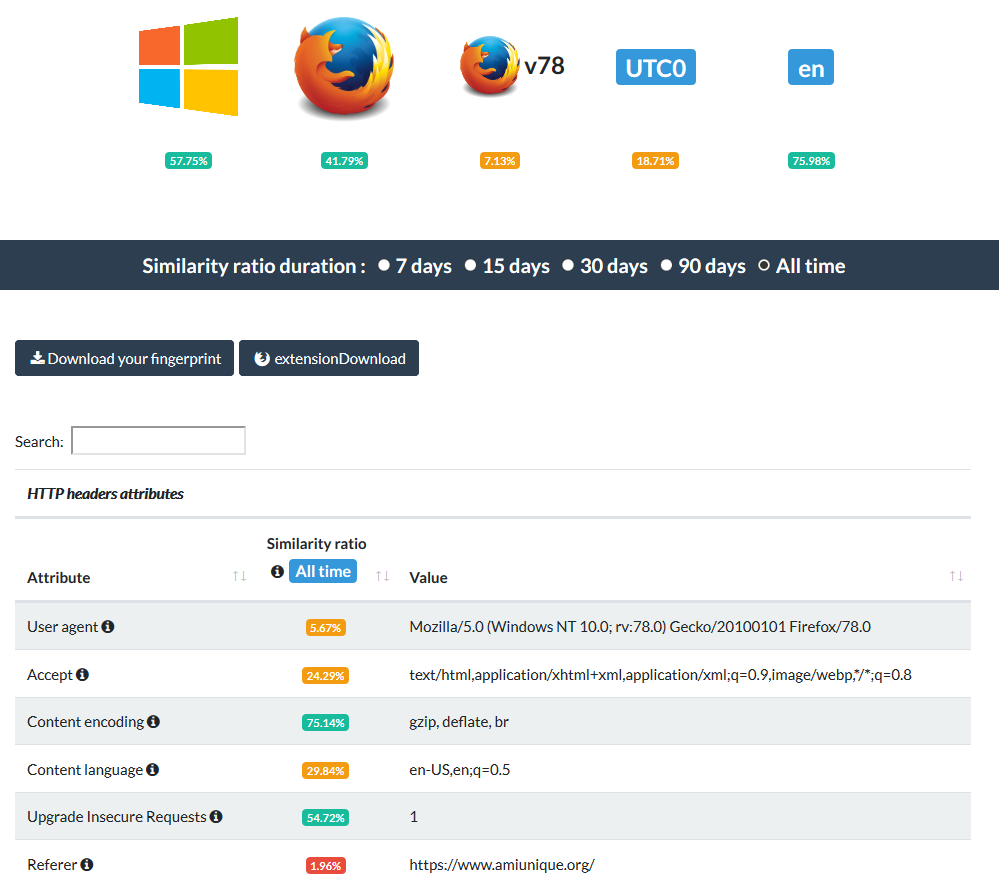Click the 18.71% timezone similarity badge
999x889 pixels.
(656, 161)
